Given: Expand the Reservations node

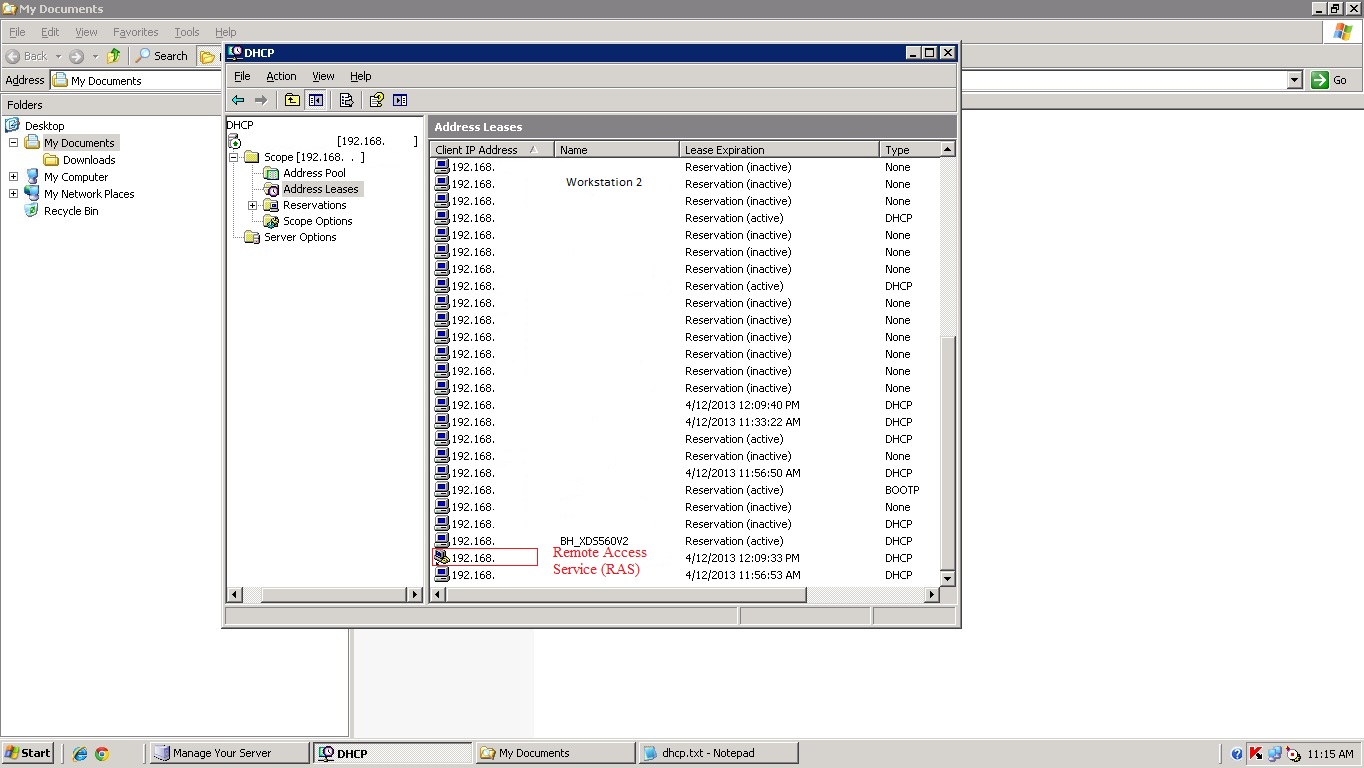Looking at the screenshot, I should 253,205.
